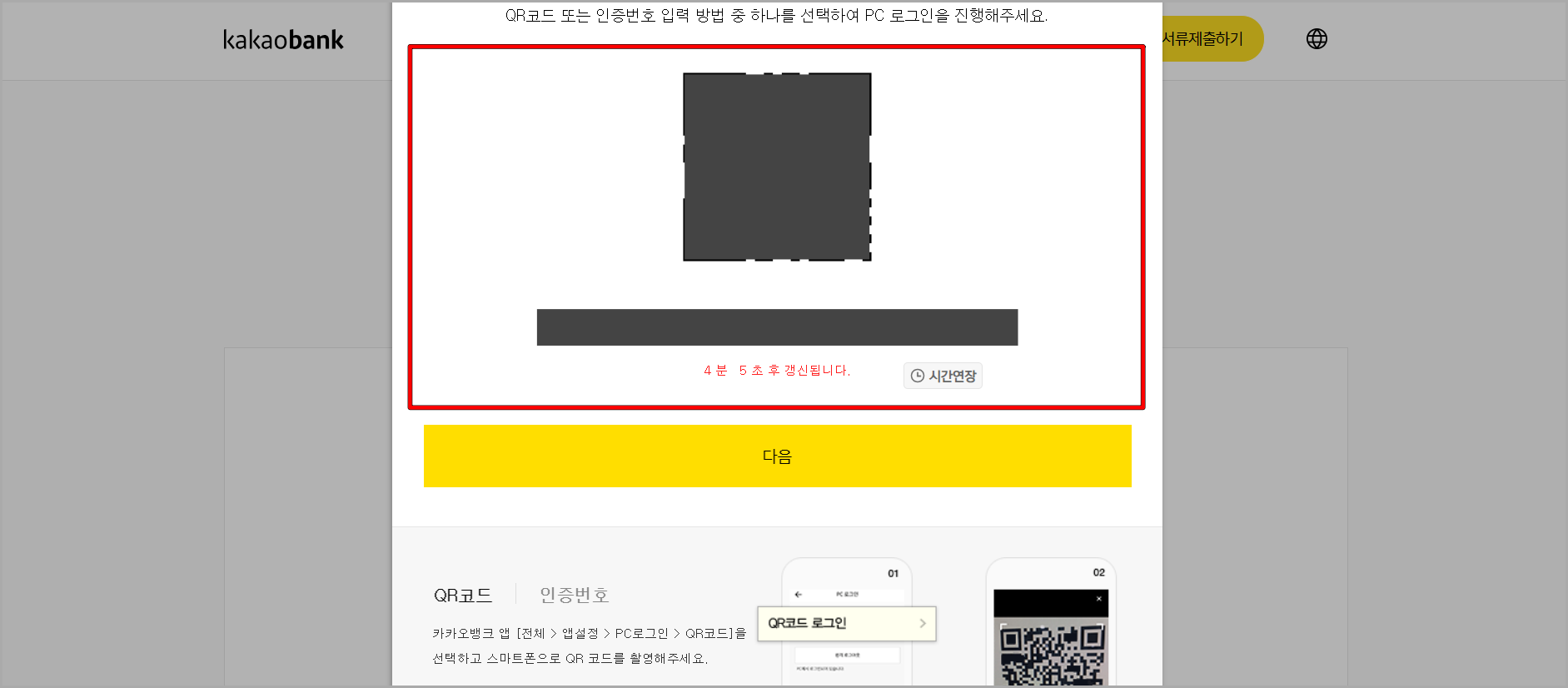The height and width of the screenshot is (688, 1568).
Task: Click the guide text '선택하고 스마트폰으로 QR 코드를'
Action: click(528, 658)
